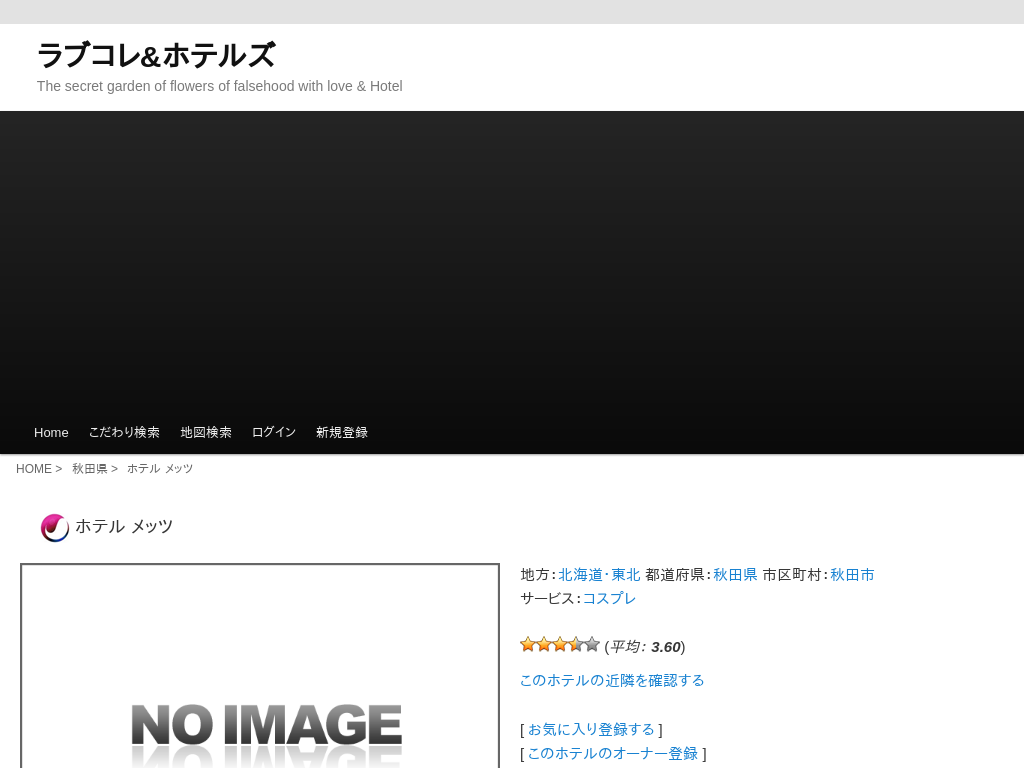Select 新規登録 to sign up
The width and height of the screenshot is (1024, 768).
[342, 432]
